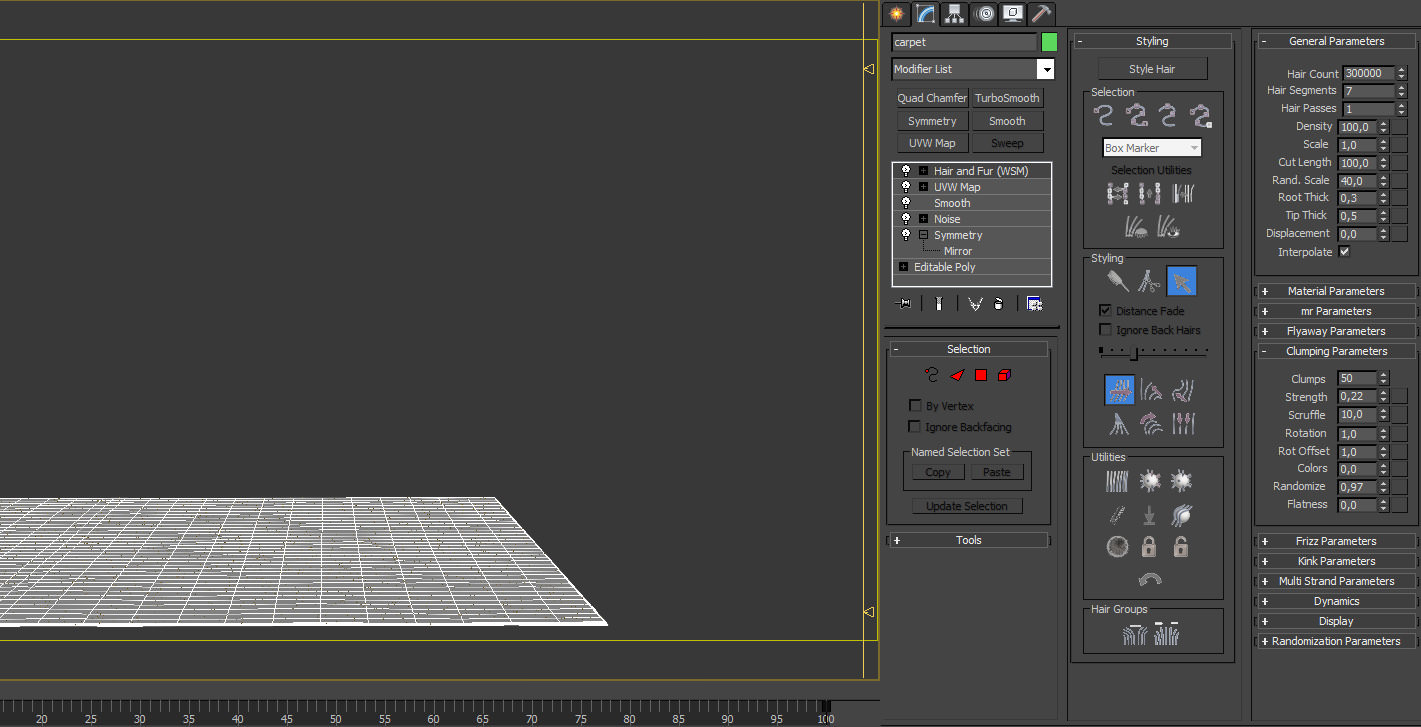Viewport: 1421px width, 727px height.
Task: Select the Hair and Fur (WSM) modifier
Action: [980, 171]
